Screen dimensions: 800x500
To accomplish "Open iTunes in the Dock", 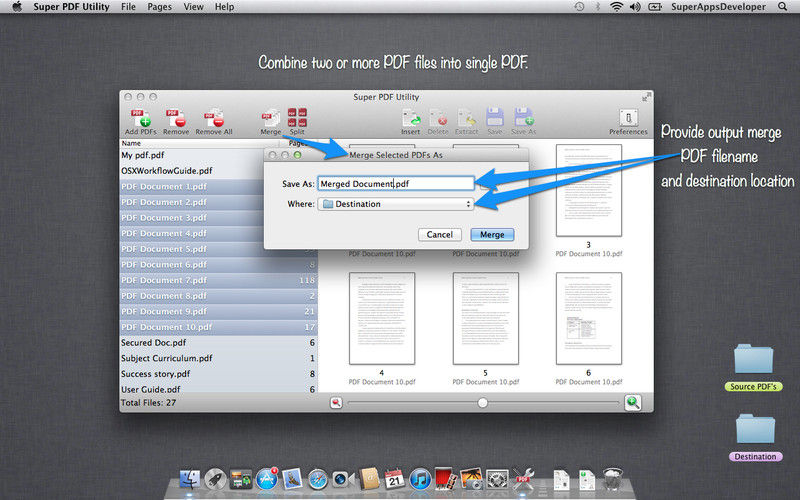I will click(x=420, y=480).
